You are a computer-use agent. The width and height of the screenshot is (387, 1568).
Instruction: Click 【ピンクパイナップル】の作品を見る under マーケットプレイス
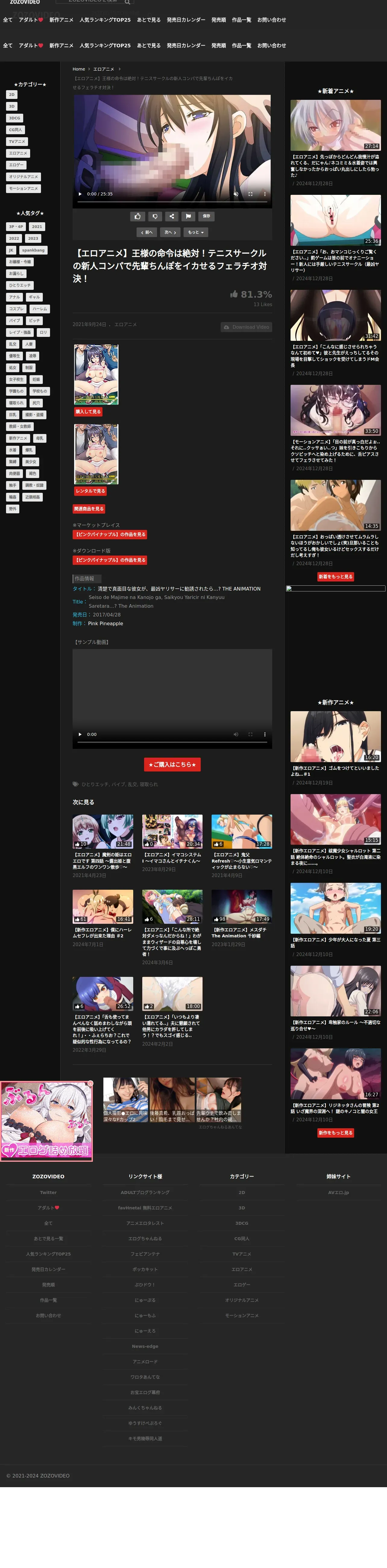(x=110, y=534)
